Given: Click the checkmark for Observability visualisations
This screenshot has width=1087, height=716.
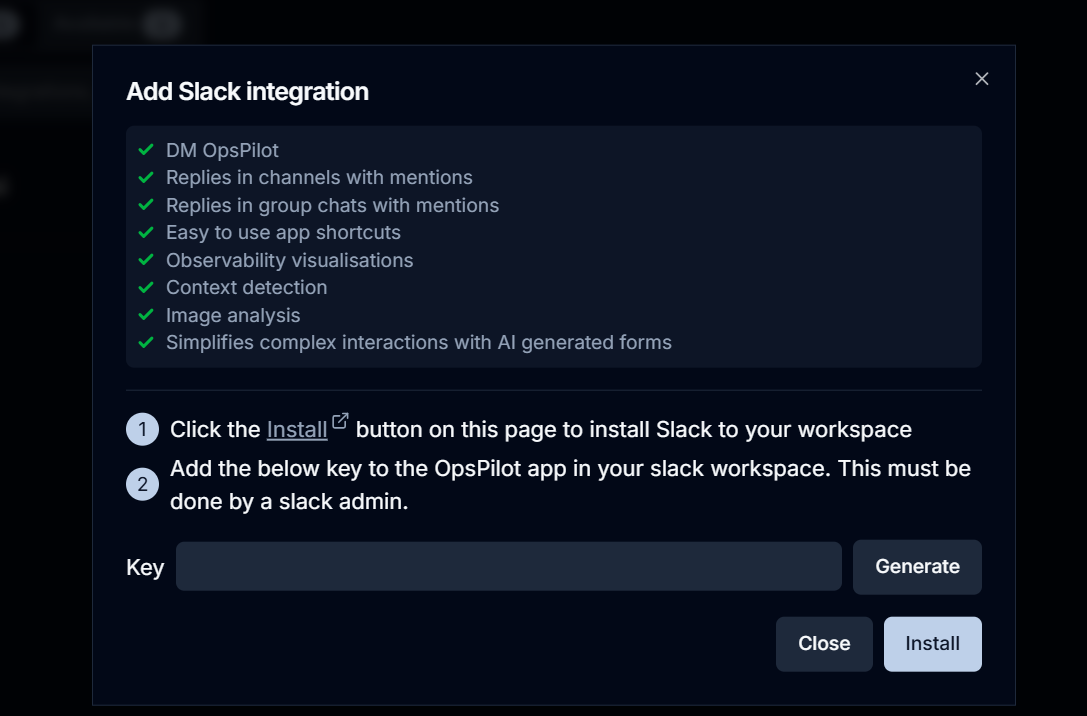Looking at the screenshot, I should (146, 260).
